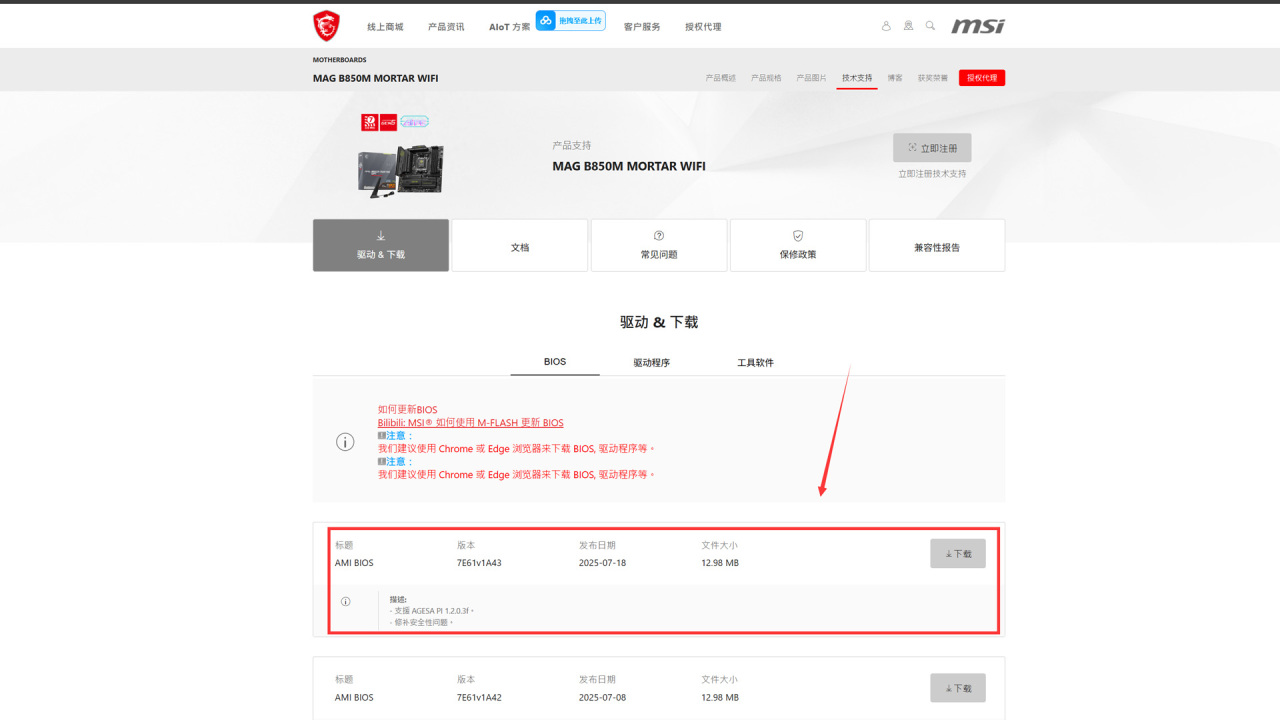Image resolution: width=1280 pixels, height=720 pixels.
Task: Click the 驱动 & 下载 section heading
Action: (x=659, y=322)
